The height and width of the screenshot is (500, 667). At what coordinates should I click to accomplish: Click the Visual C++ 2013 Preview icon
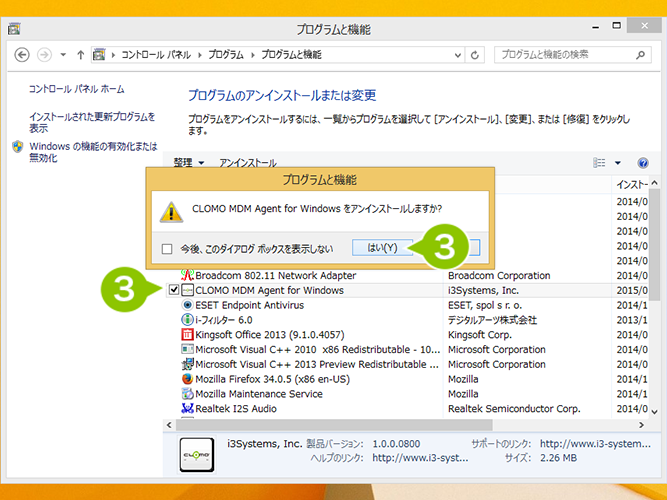point(187,364)
